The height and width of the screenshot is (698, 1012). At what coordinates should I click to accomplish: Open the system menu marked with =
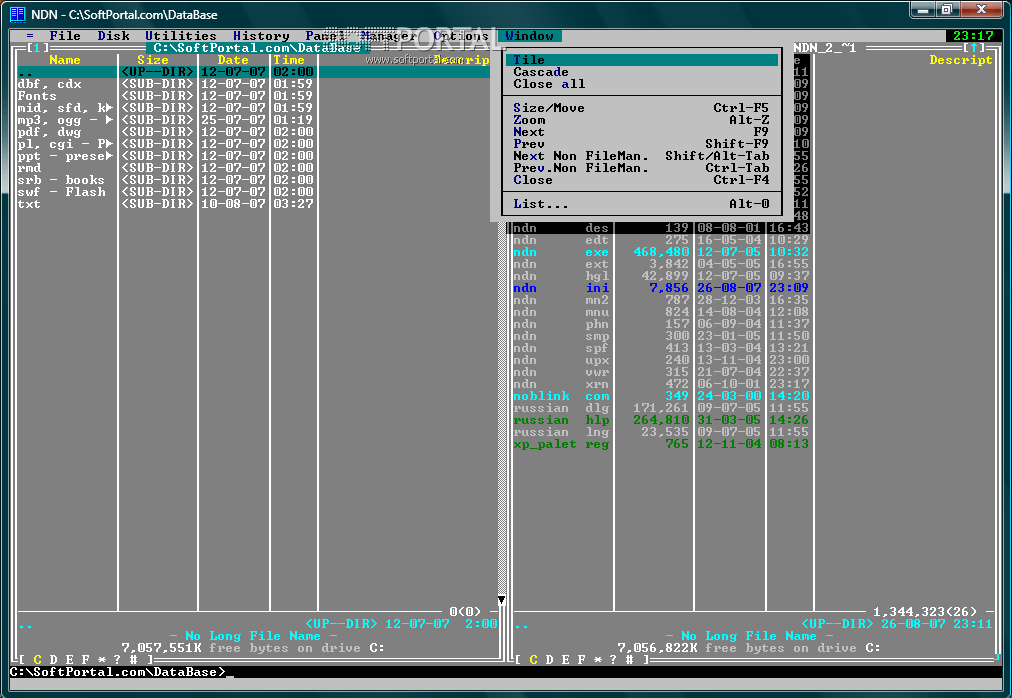point(30,36)
